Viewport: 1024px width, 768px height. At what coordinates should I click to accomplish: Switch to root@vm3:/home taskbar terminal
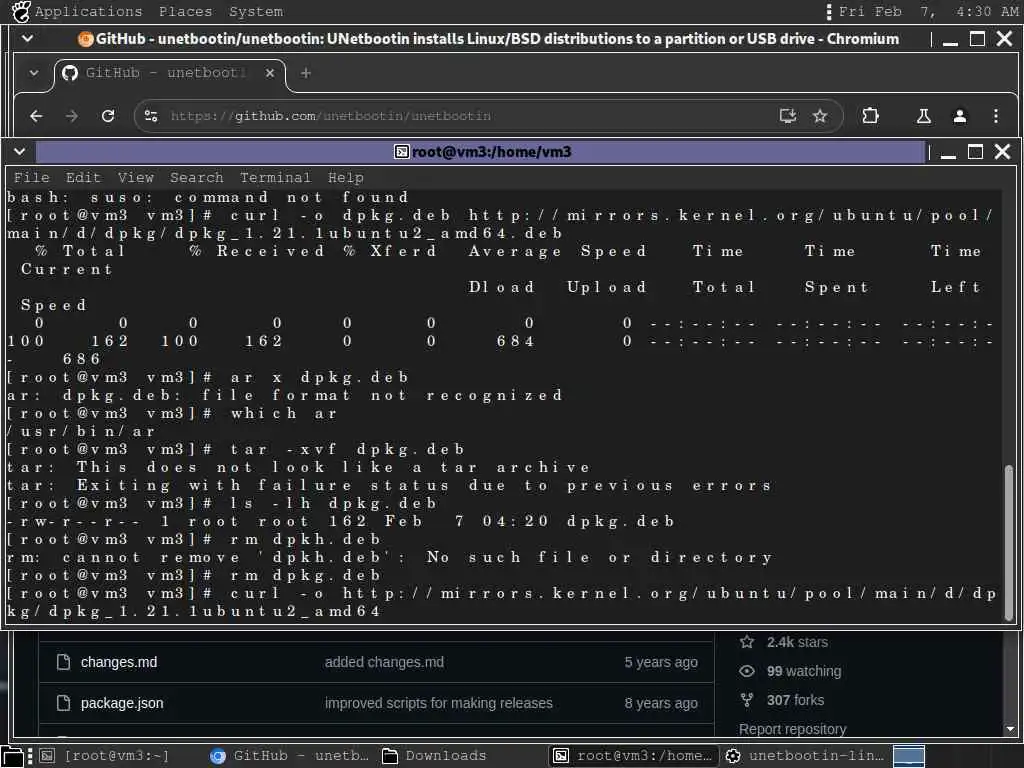(x=633, y=756)
